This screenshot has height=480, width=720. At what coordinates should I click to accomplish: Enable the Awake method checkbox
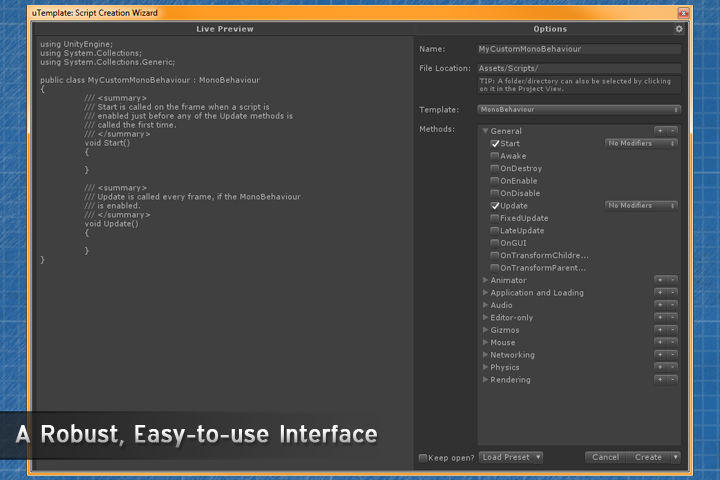tap(495, 156)
